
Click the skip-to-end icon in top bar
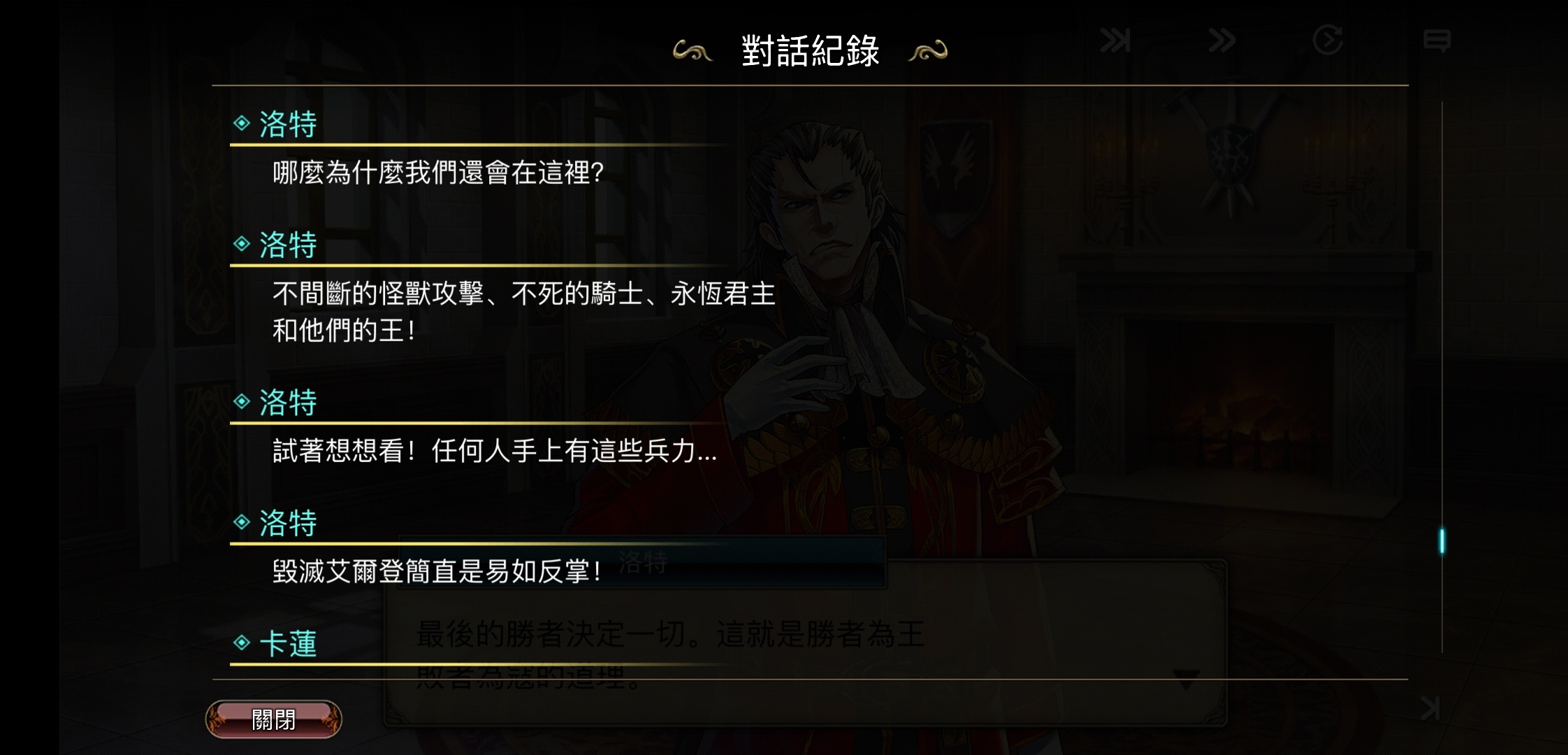pyautogui.click(x=1115, y=41)
